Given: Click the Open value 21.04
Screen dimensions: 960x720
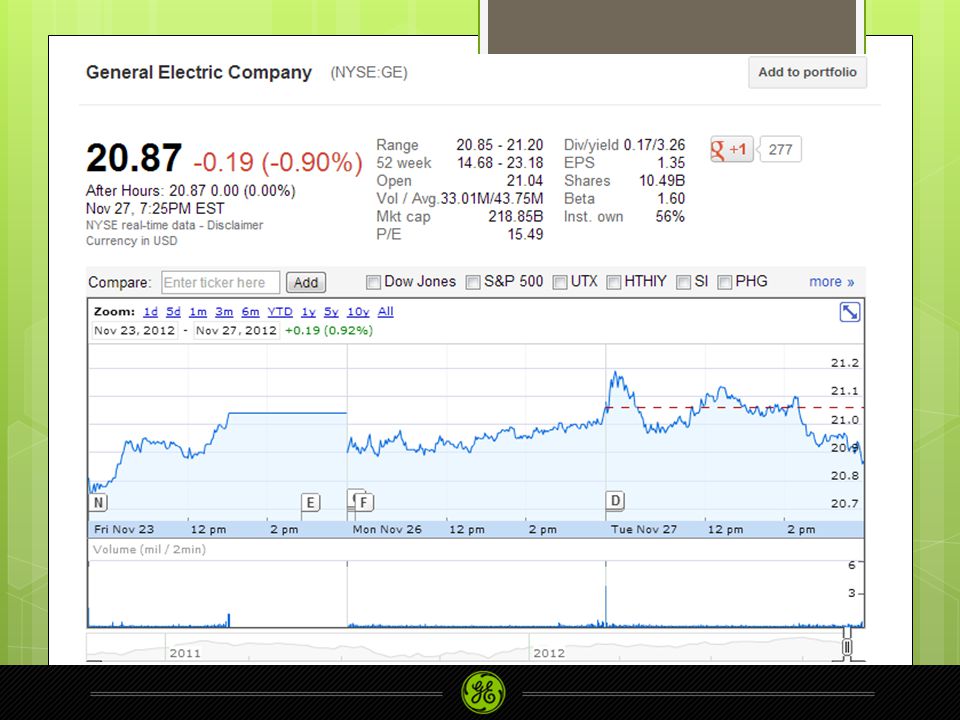Looking at the screenshot, I should point(525,181).
